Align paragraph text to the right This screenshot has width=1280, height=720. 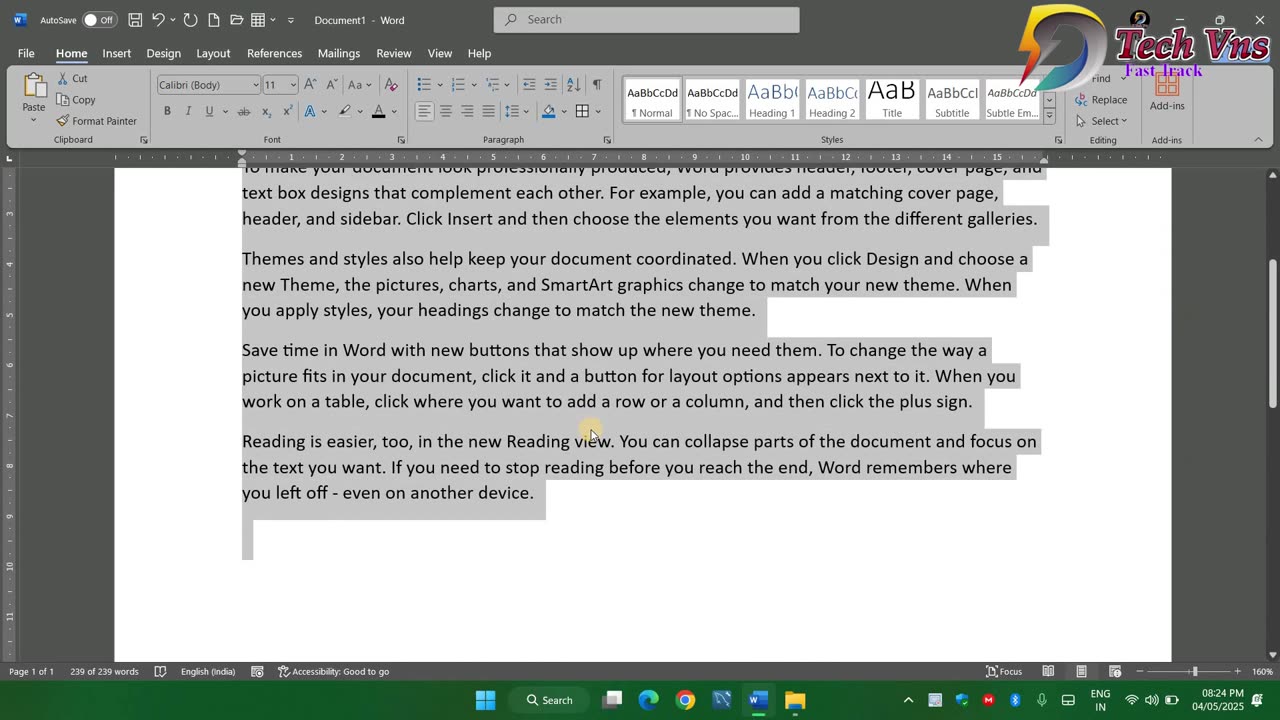pyautogui.click(x=467, y=111)
